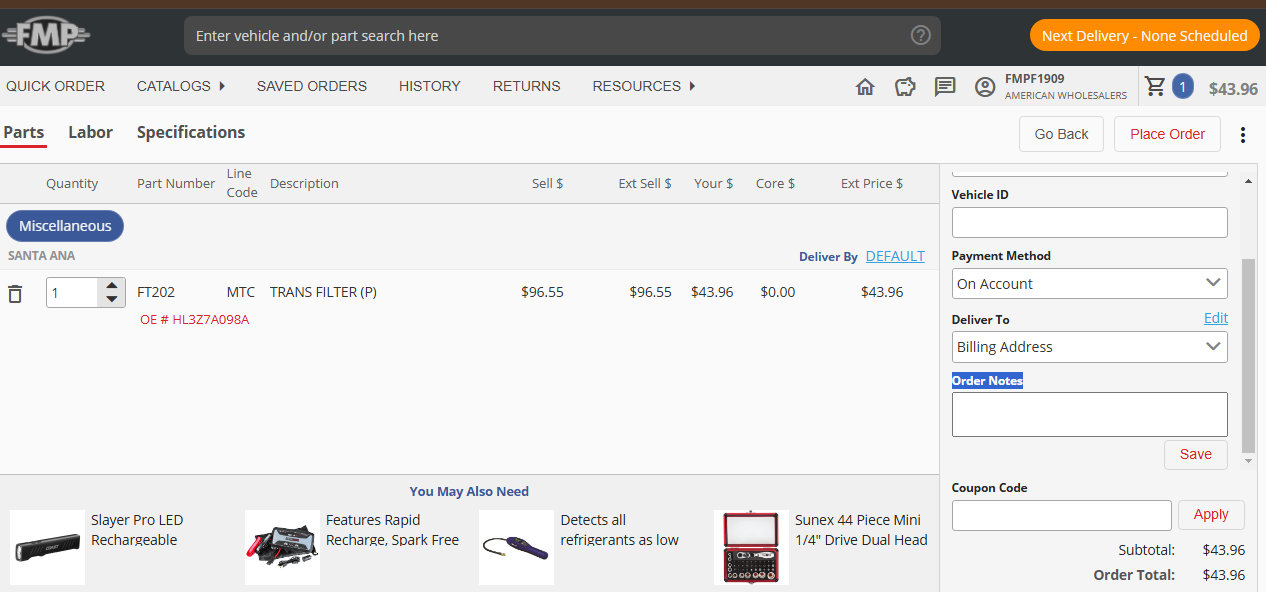Image resolution: width=1266 pixels, height=592 pixels.
Task: Open Quick Order
Action: click(55, 86)
